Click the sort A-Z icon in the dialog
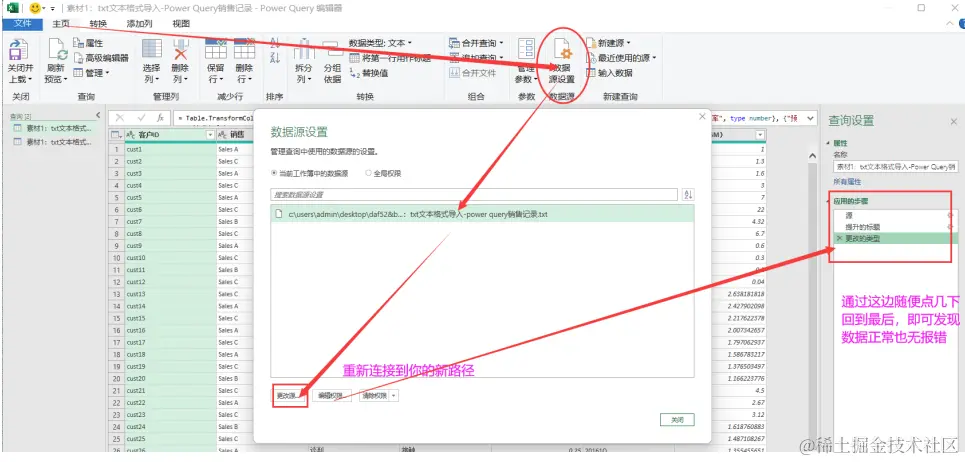The width and height of the screenshot is (965, 462). pyautogui.click(x=688, y=194)
